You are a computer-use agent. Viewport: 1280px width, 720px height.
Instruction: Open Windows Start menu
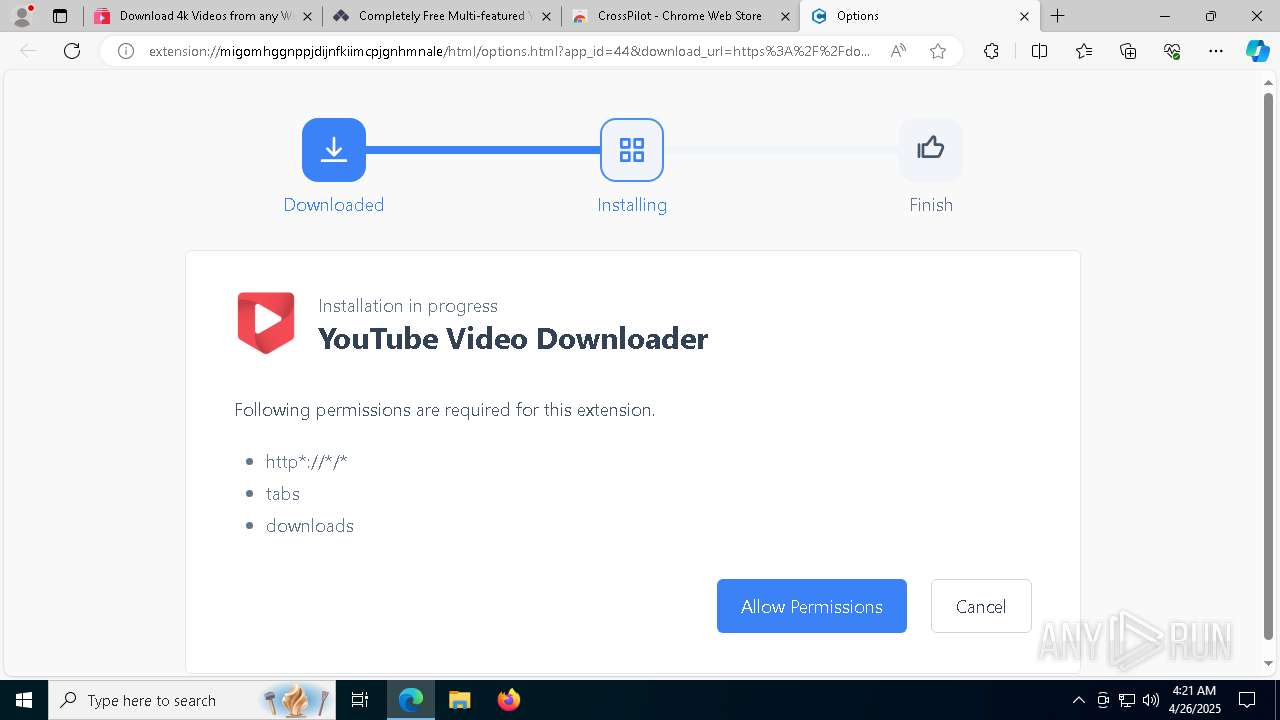24,700
